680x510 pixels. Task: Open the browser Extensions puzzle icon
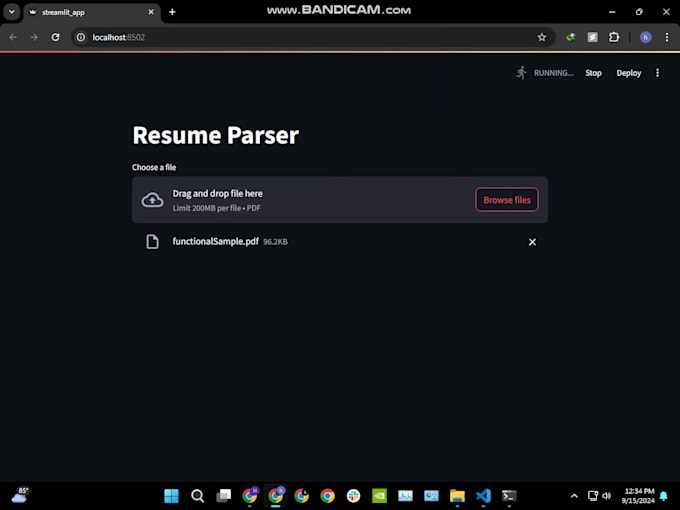coord(614,37)
